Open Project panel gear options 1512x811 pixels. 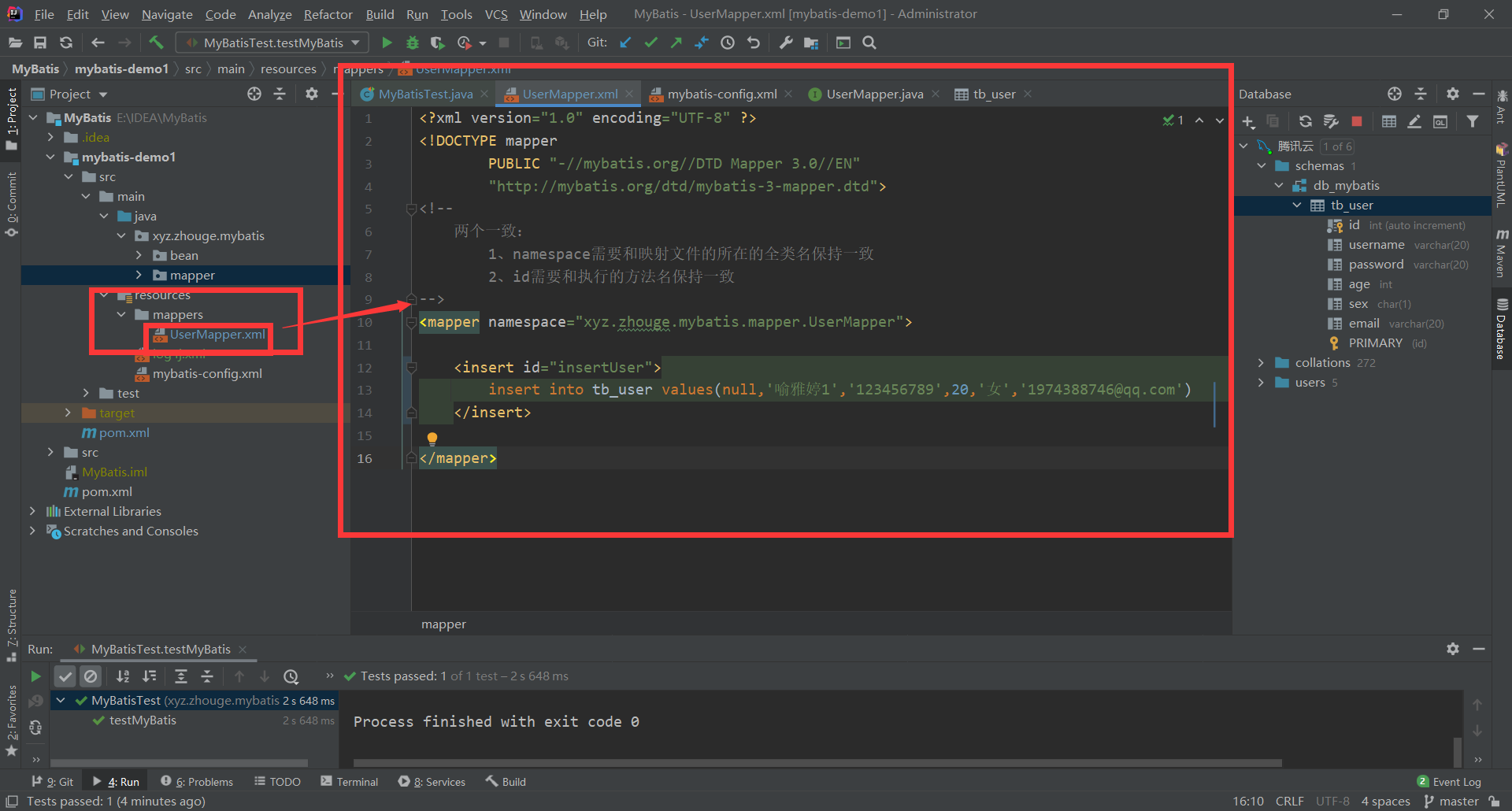pyautogui.click(x=312, y=94)
